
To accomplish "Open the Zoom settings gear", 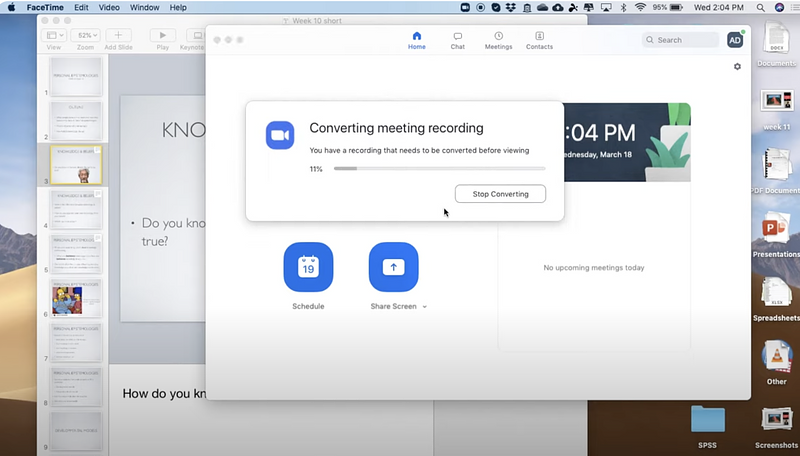I will click(737, 67).
